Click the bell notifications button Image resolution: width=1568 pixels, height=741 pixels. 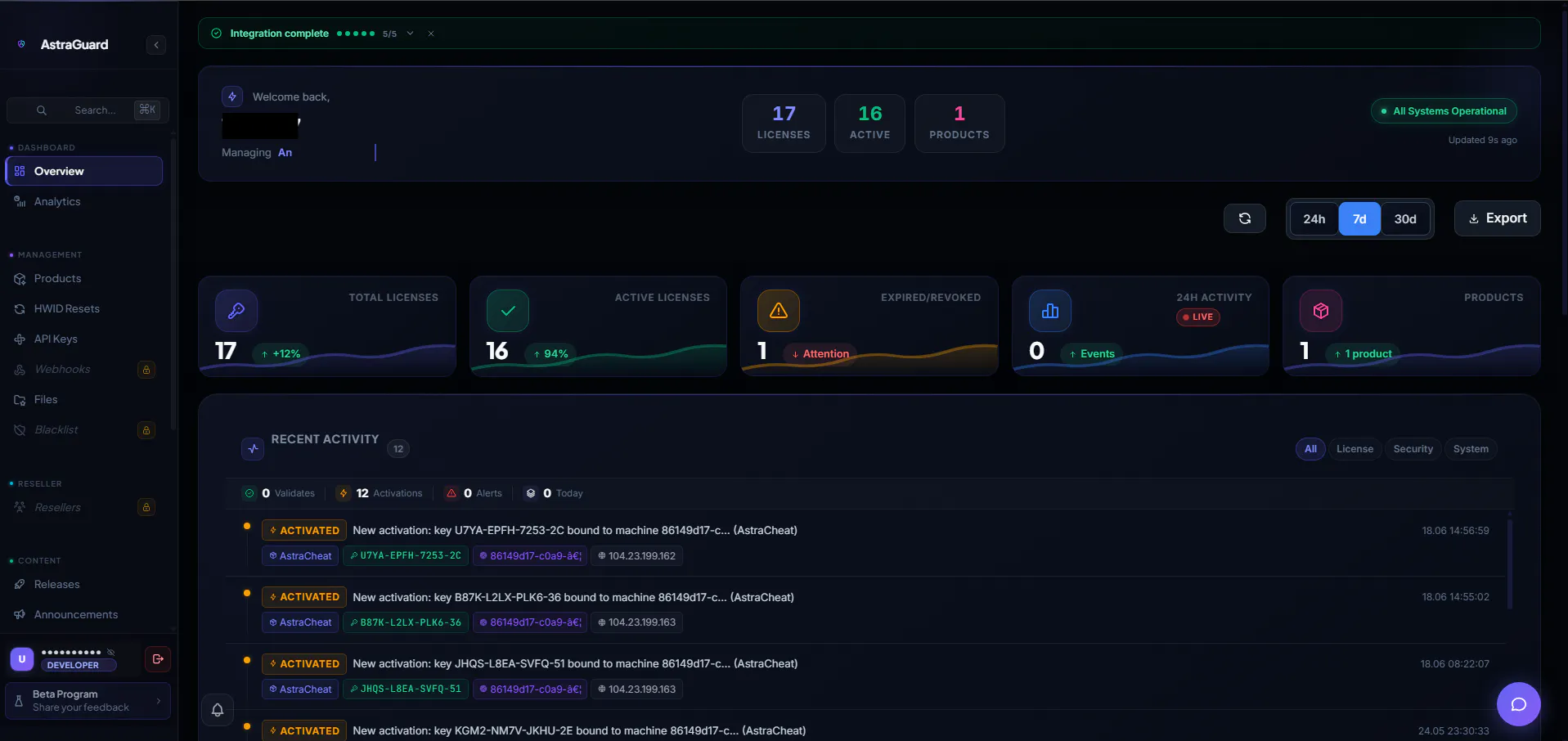coord(218,710)
